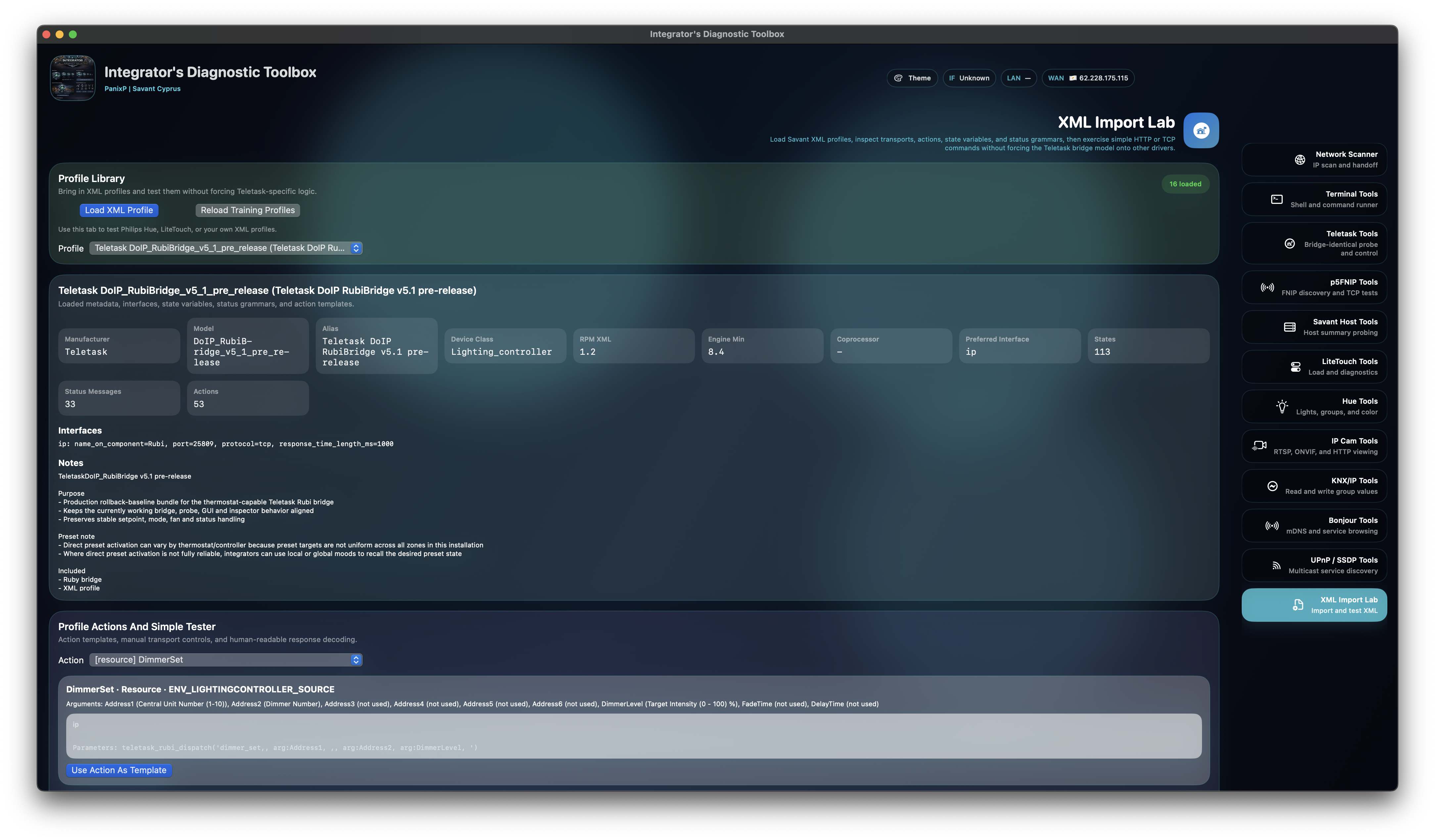Open the Bonjour Tools tab
Image resolution: width=1435 pixels, height=840 pixels.
point(1314,526)
